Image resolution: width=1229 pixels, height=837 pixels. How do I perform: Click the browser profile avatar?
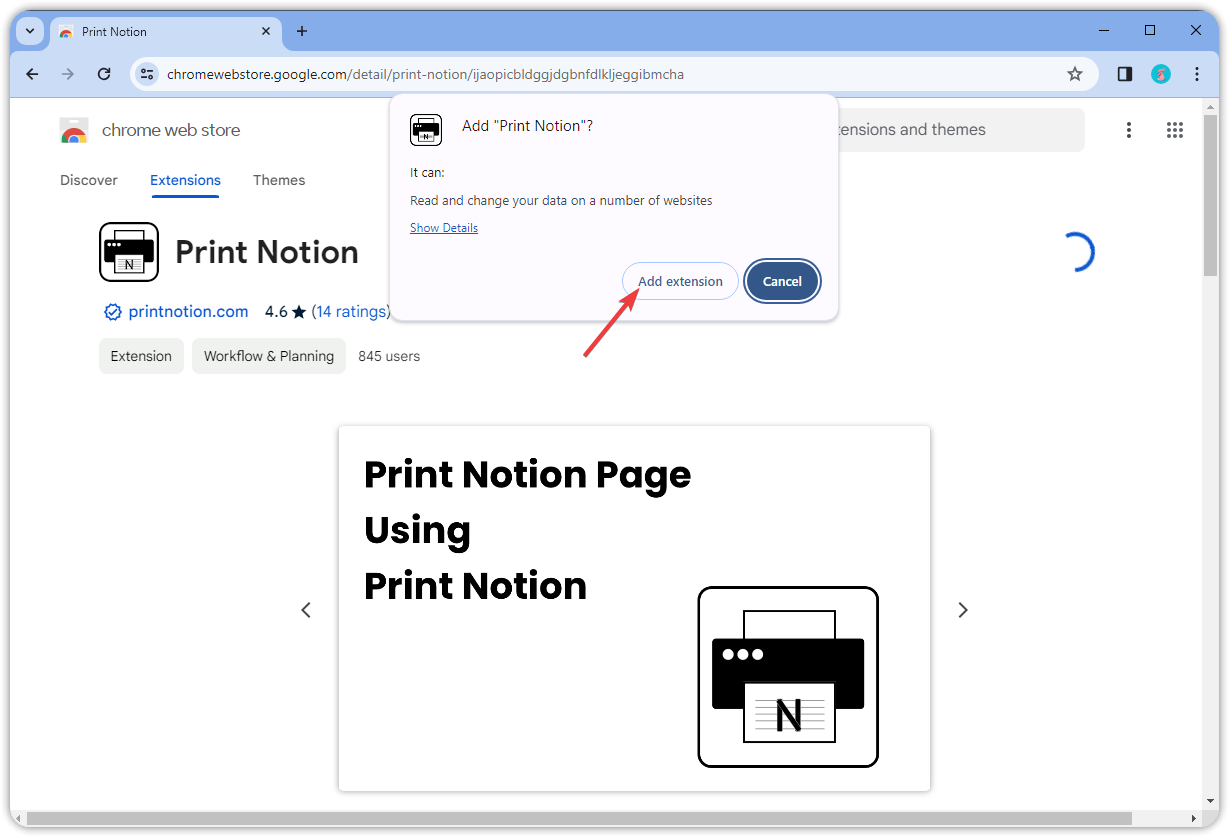pyautogui.click(x=1161, y=74)
